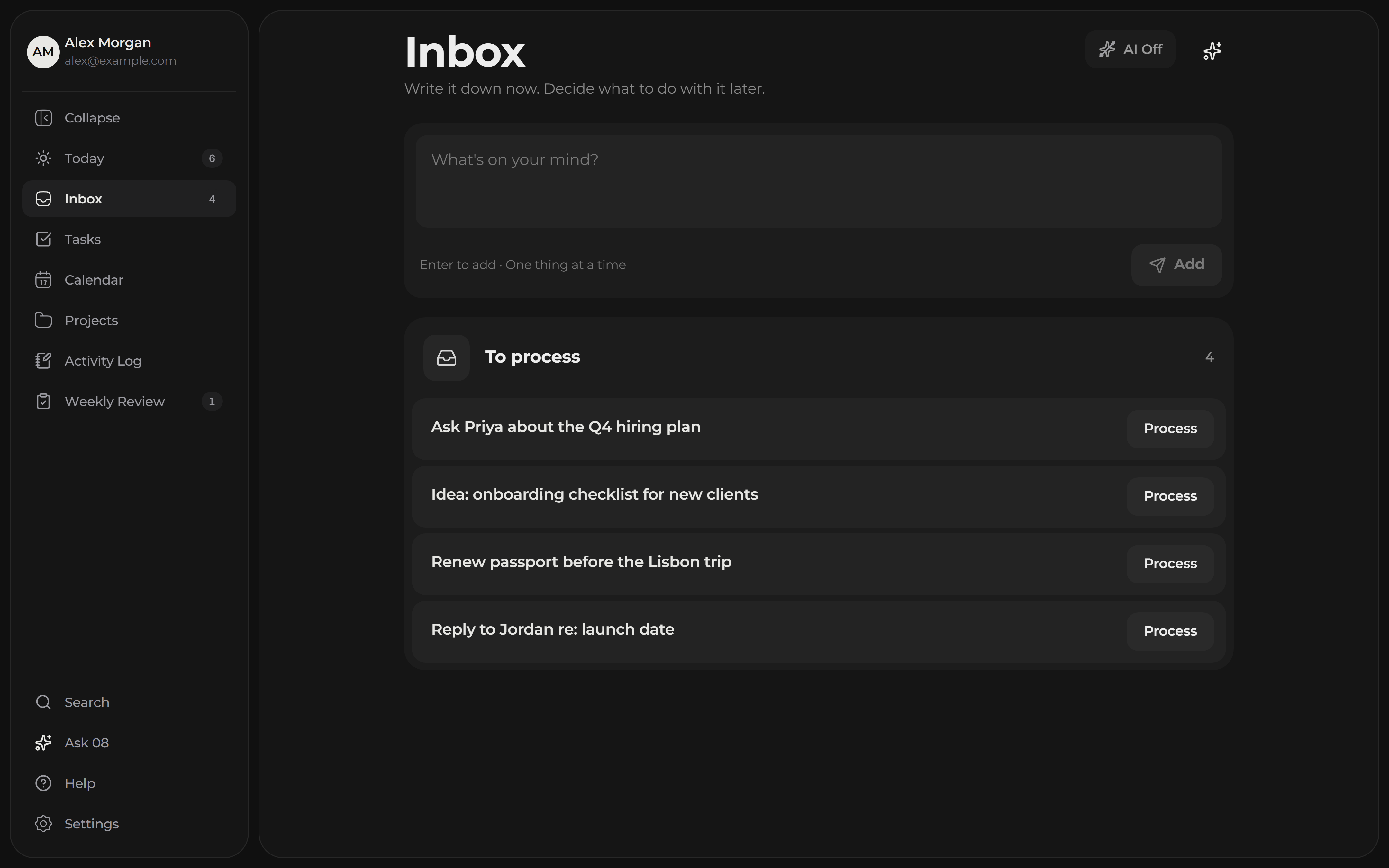
Task: Process 'Ask Priya about the Q4 hiring plan'
Action: (1170, 429)
